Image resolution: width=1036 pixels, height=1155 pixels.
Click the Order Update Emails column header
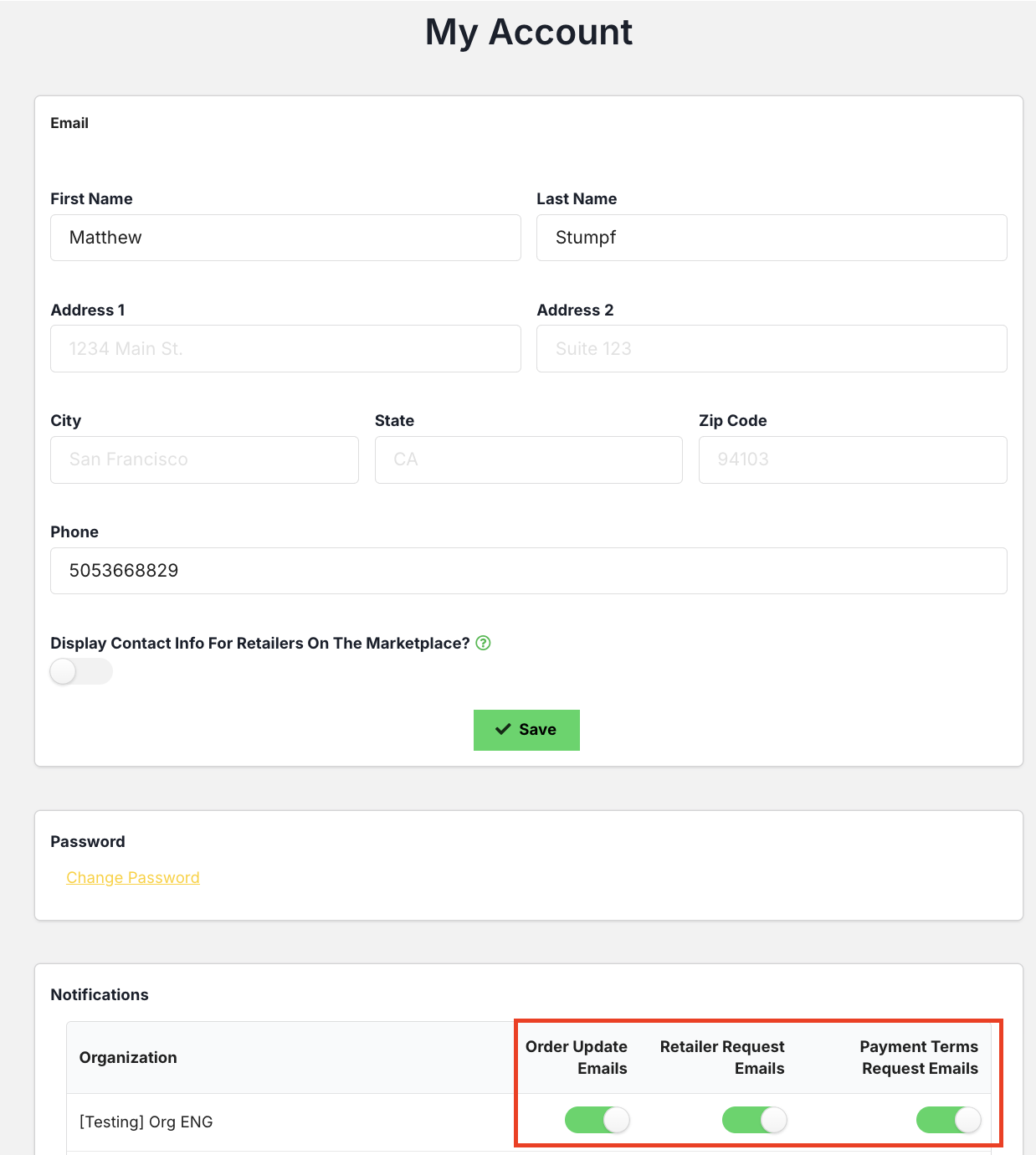point(577,1057)
